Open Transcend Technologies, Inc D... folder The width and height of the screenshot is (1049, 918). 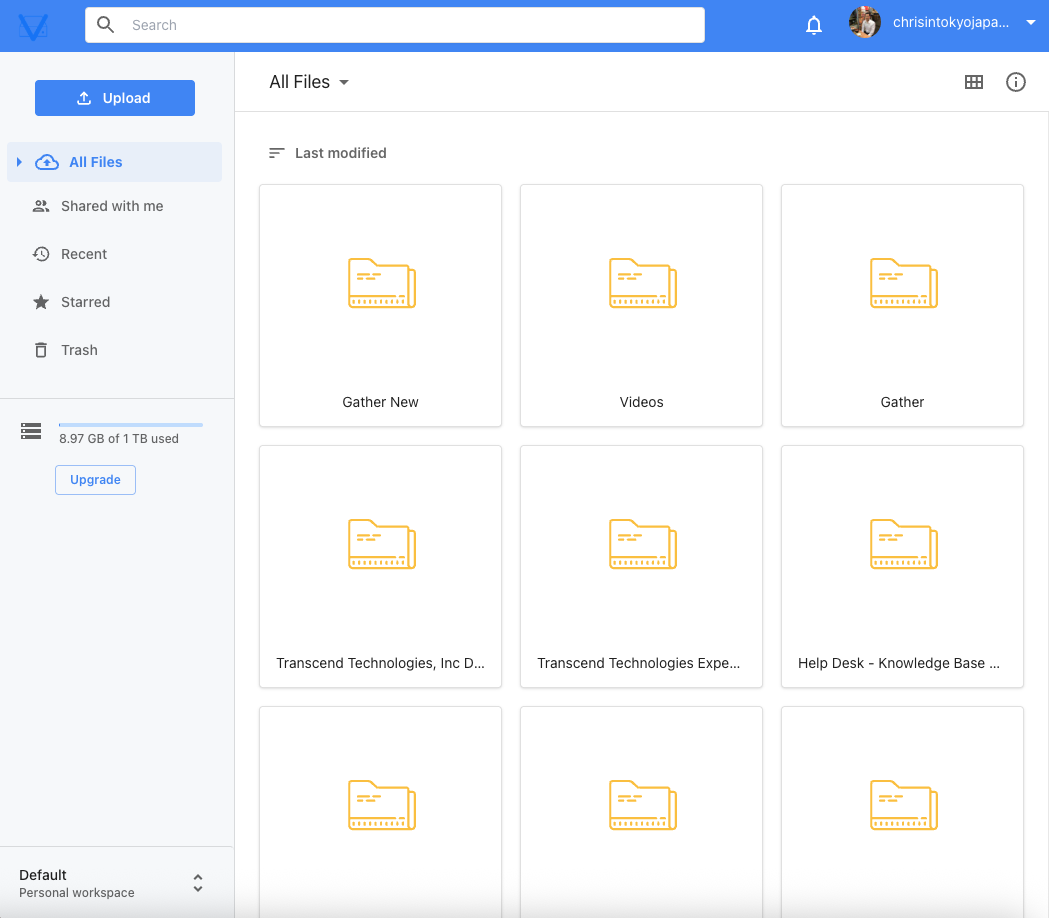[381, 567]
